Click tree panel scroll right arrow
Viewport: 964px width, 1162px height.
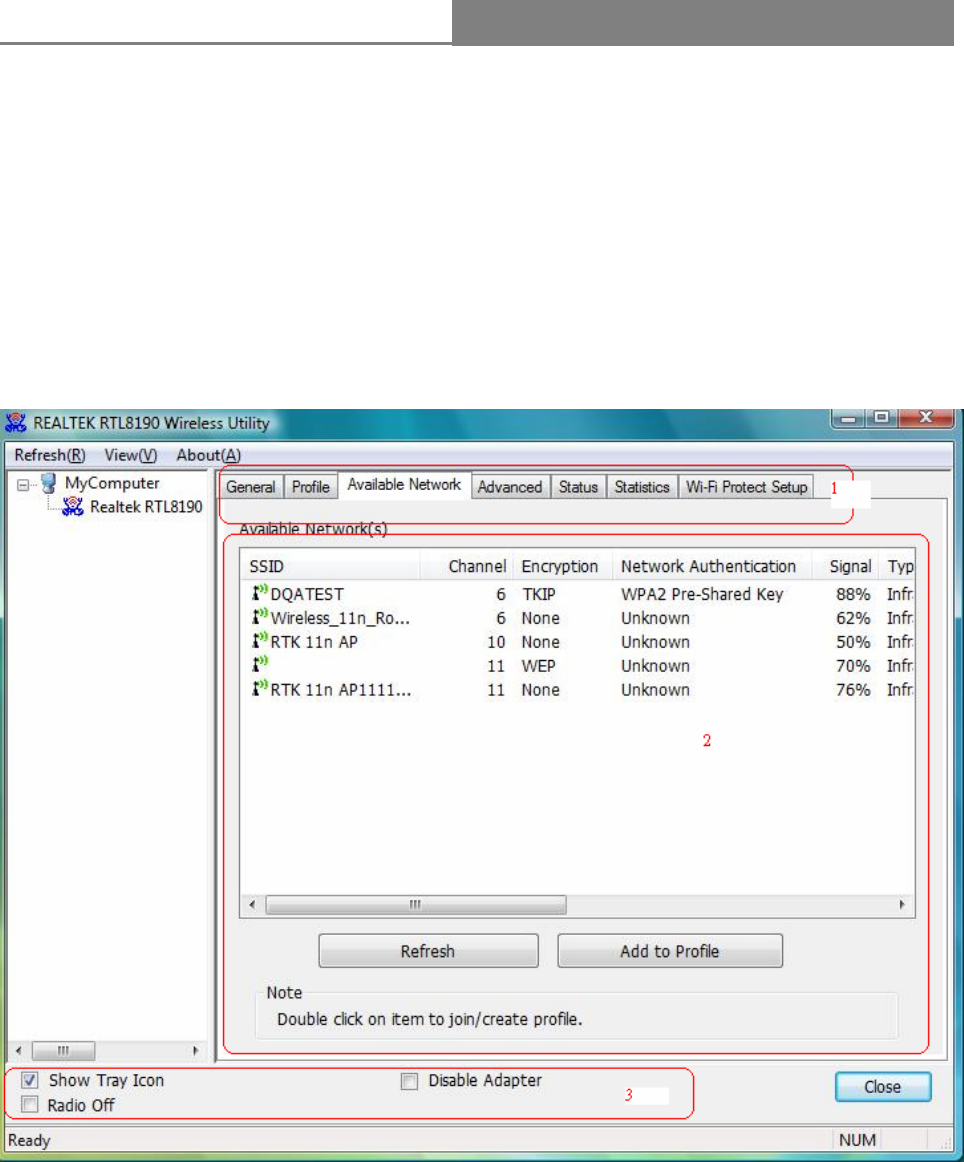tap(195, 1050)
